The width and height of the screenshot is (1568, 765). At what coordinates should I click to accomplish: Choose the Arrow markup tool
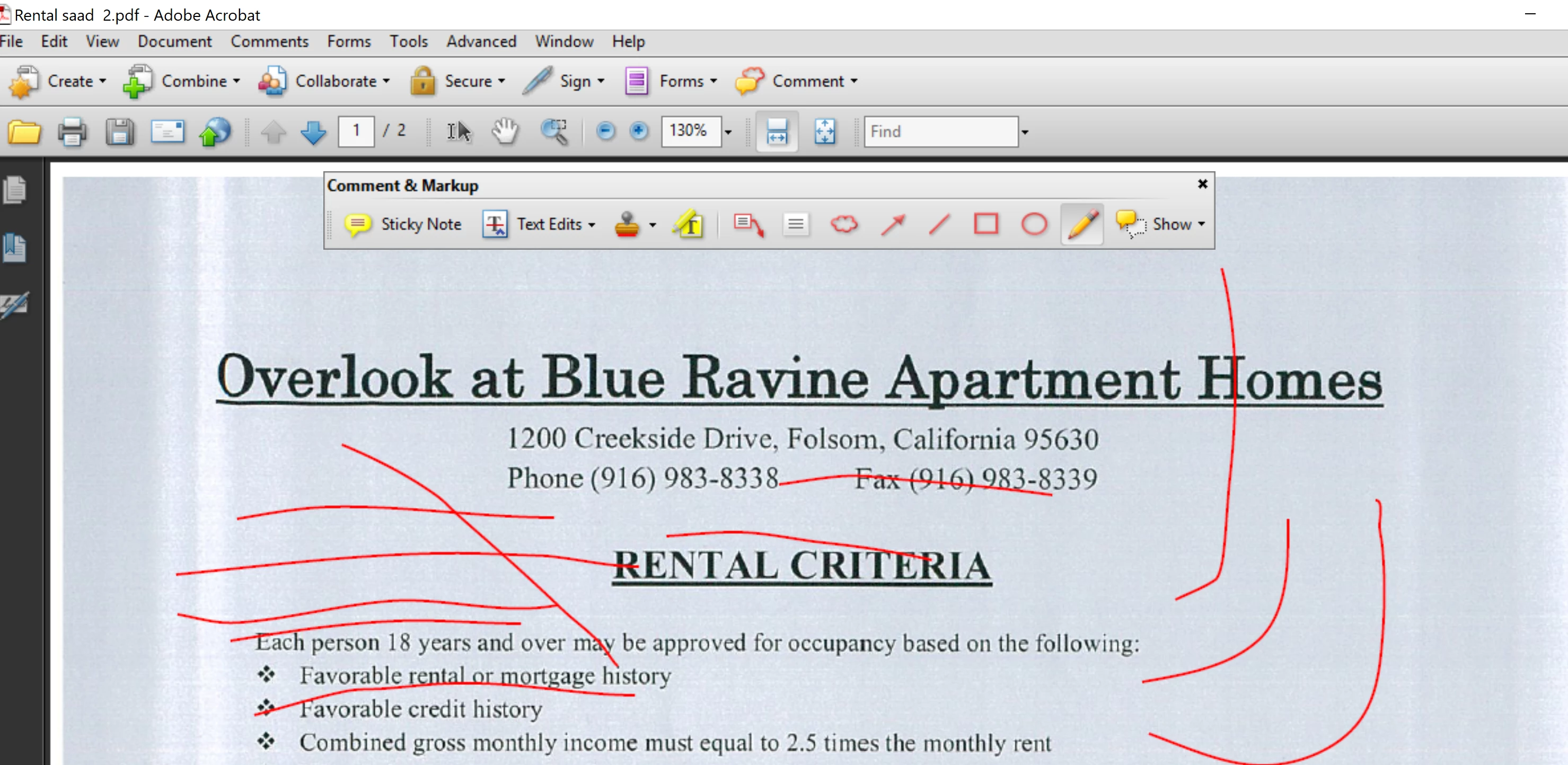893,224
